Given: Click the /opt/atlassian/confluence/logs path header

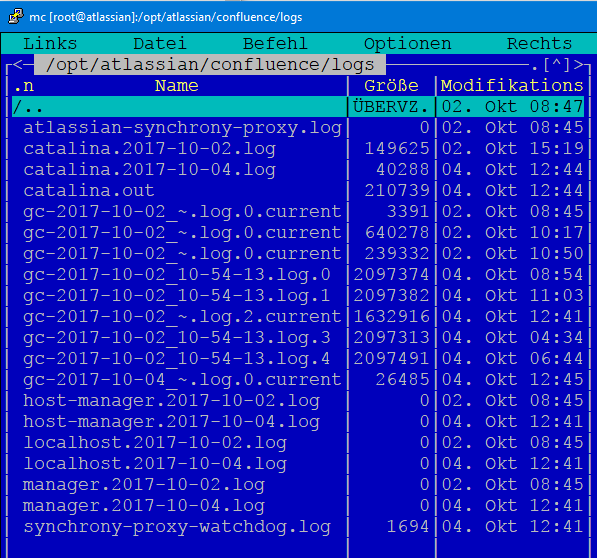Looking at the screenshot, I should 210,65.
